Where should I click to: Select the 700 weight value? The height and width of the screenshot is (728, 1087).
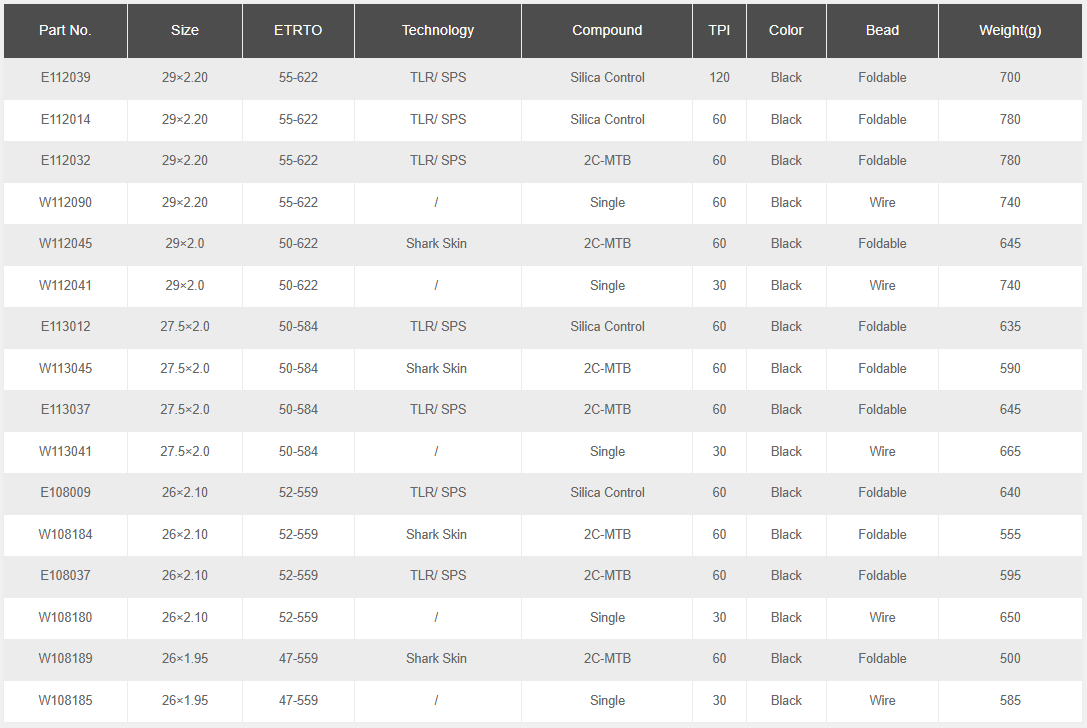1010,77
